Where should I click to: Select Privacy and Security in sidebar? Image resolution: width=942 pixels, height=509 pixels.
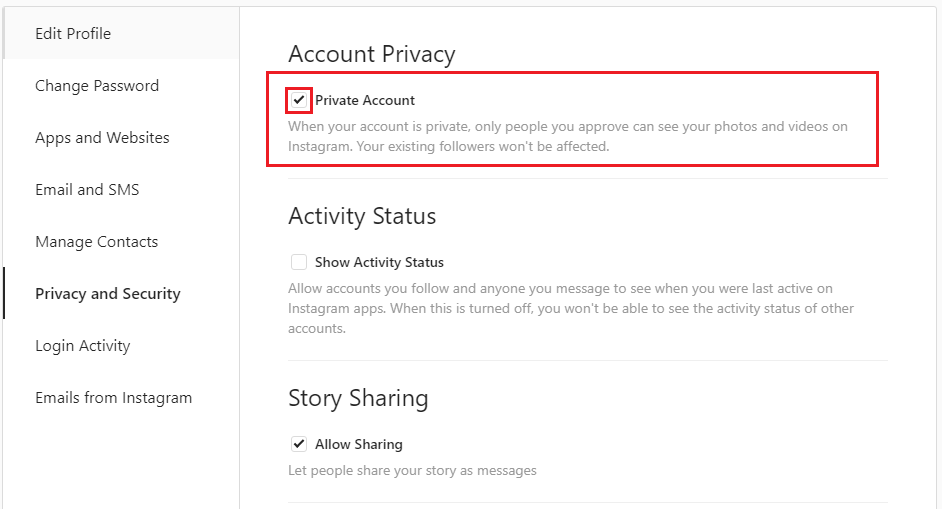pos(108,294)
